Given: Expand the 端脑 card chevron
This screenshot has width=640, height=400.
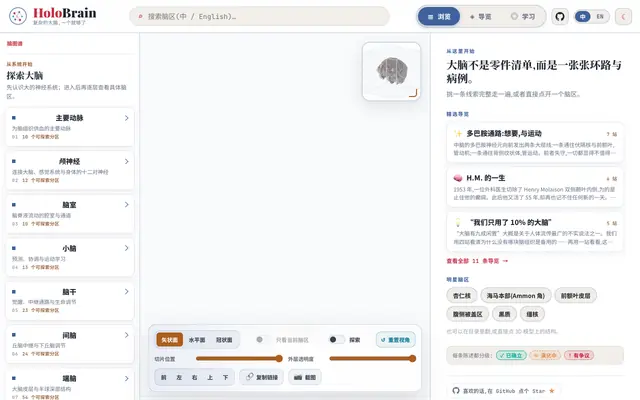Looking at the screenshot, I should [127, 378].
